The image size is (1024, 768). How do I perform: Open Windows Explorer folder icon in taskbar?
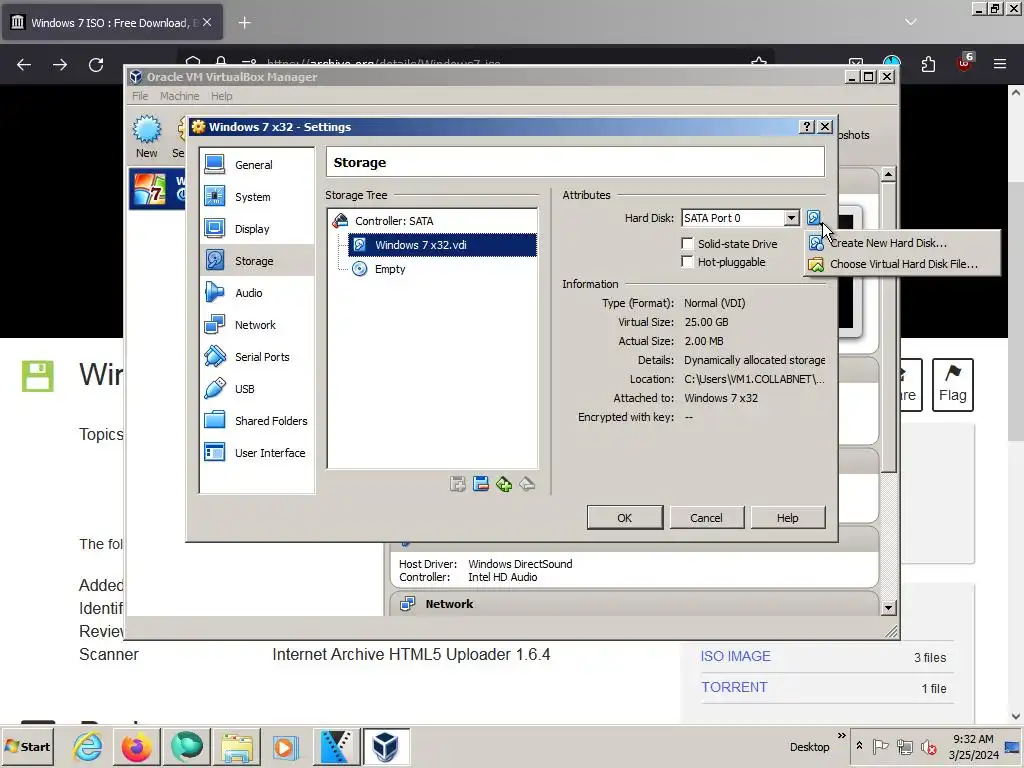point(236,746)
